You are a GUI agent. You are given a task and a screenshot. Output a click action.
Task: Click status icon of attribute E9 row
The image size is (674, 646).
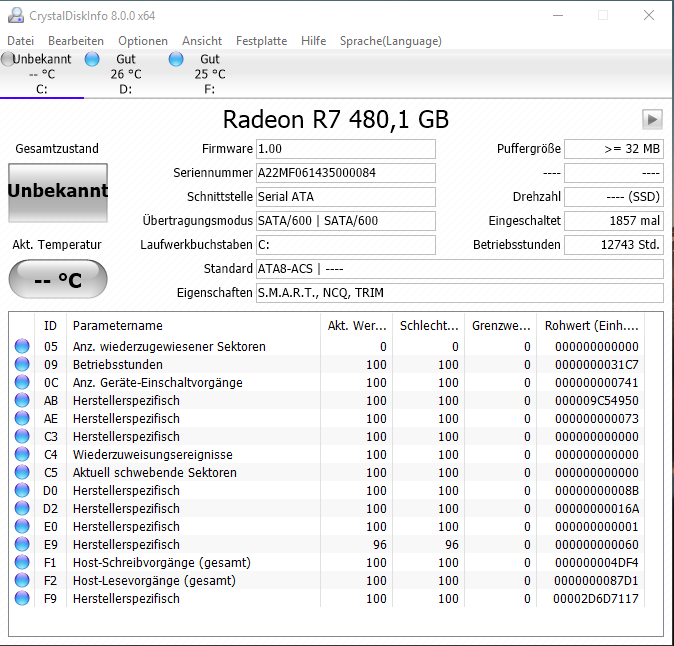[22, 545]
